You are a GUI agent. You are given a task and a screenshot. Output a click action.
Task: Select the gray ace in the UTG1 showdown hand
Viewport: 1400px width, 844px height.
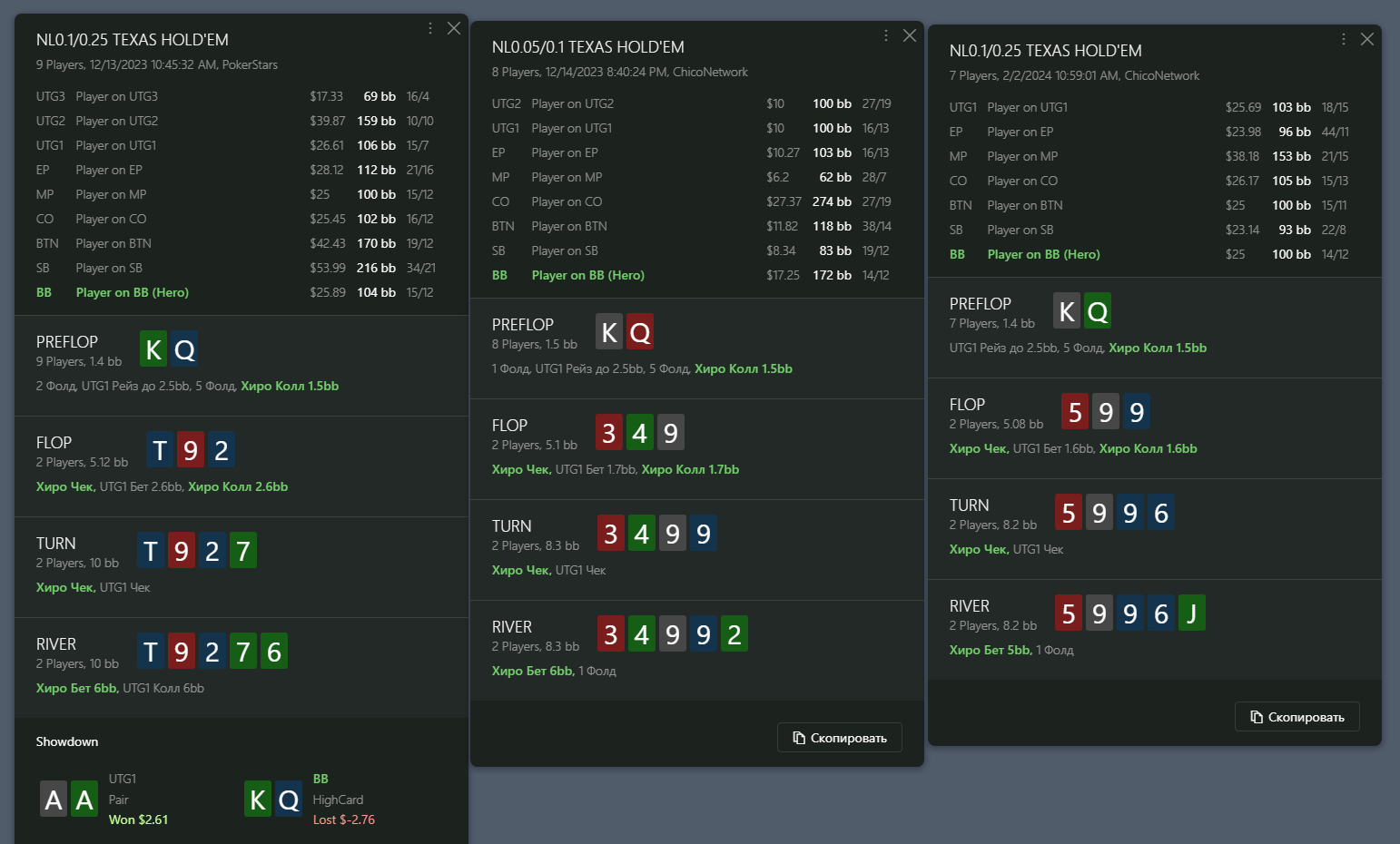54,800
